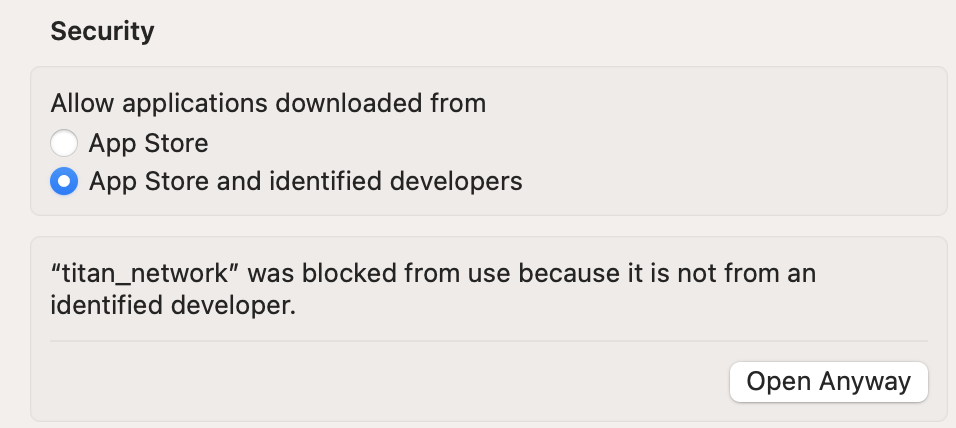Click the 'App Store' option label text
Screen dimensions: 956x428
coord(148,143)
